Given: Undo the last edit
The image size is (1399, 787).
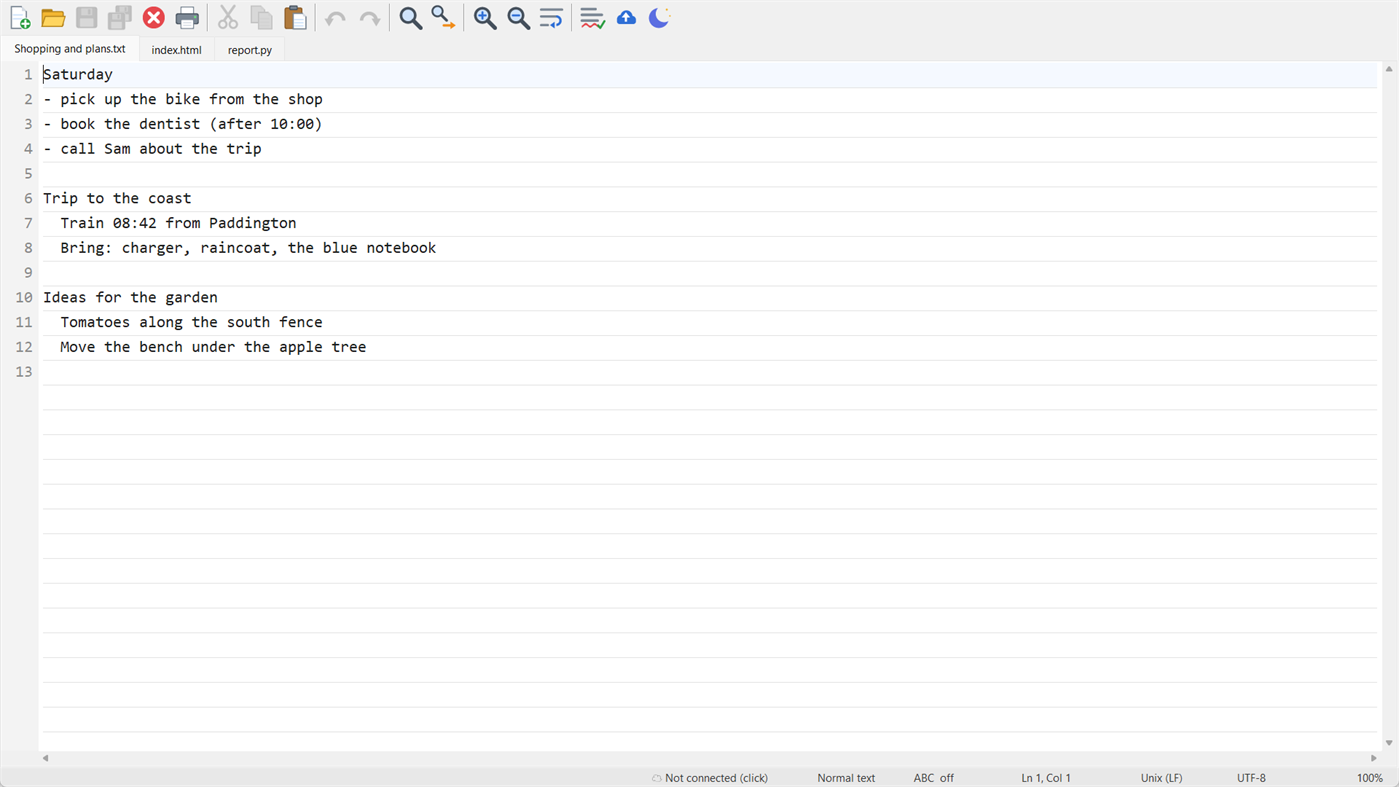Looking at the screenshot, I should coord(336,18).
